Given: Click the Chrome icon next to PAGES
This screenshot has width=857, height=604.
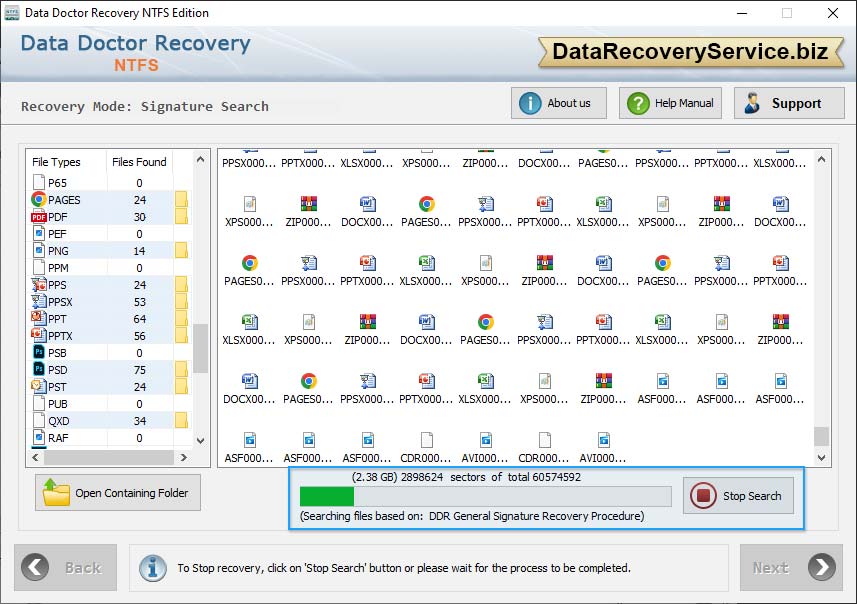Looking at the screenshot, I should pos(39,200).
